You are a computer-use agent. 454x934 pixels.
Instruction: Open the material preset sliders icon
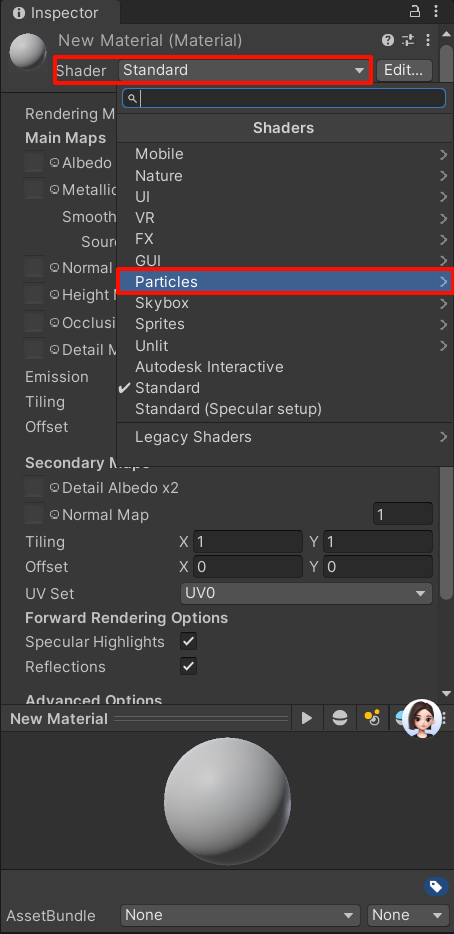[x=408, y=41]
